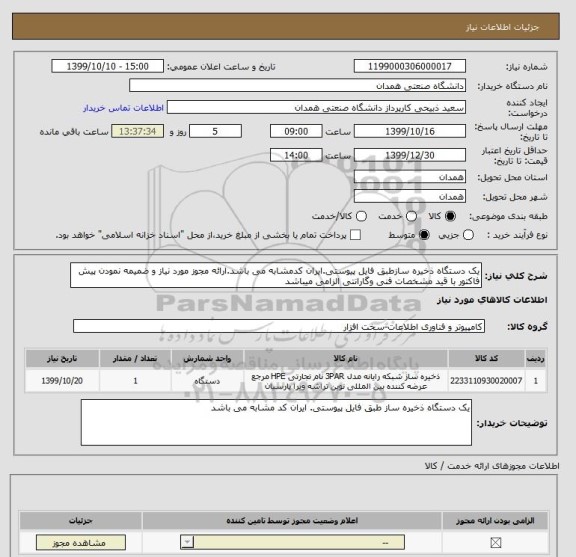Screen dimensions: 576x557
Task: Click the remaining time countdown 13:37:34
Action: [x=137, y=131]
